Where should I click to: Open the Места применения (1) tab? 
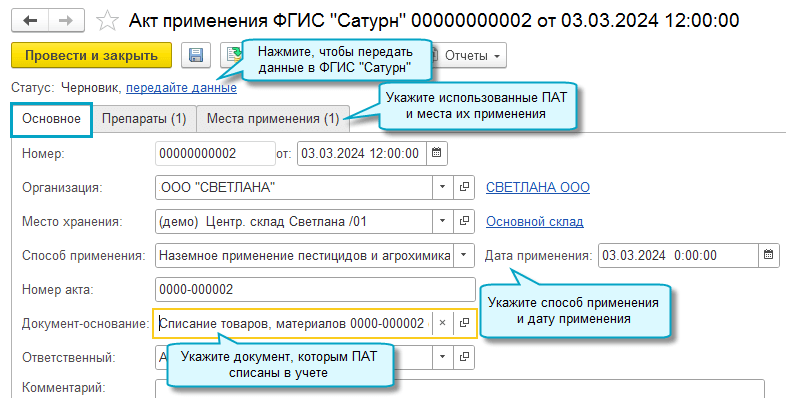[x=273, y=119]
